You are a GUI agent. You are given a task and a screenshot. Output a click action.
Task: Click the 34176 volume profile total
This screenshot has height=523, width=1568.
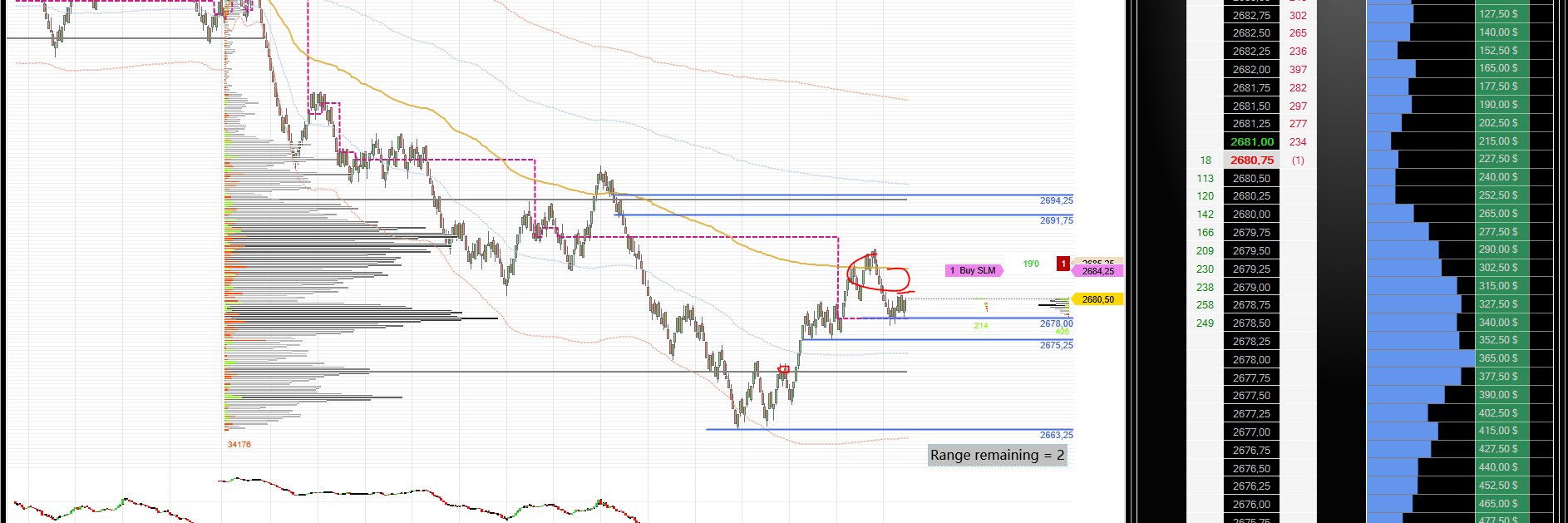click(239, 445)
